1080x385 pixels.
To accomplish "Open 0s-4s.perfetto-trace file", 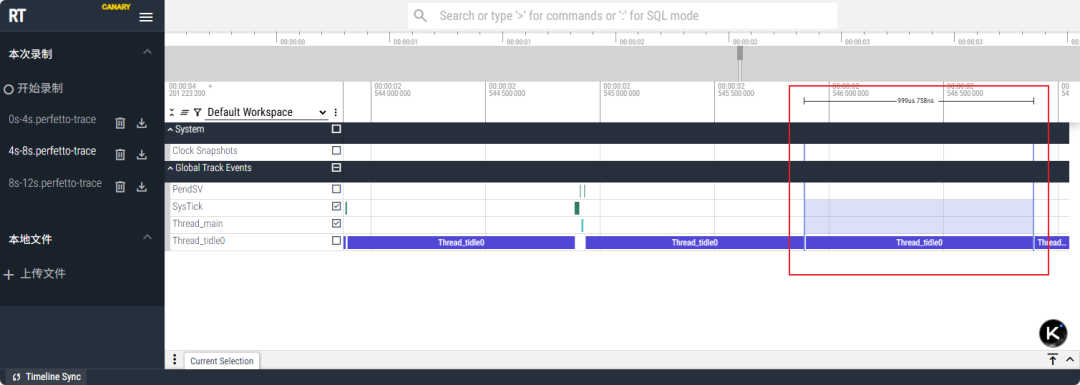I will click(x=52, y=119).
